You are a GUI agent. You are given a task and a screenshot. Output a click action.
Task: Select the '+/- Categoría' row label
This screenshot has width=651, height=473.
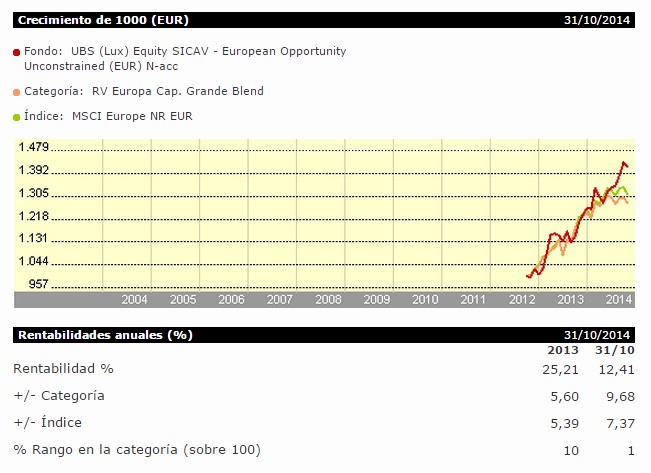(x=59, y=396)
